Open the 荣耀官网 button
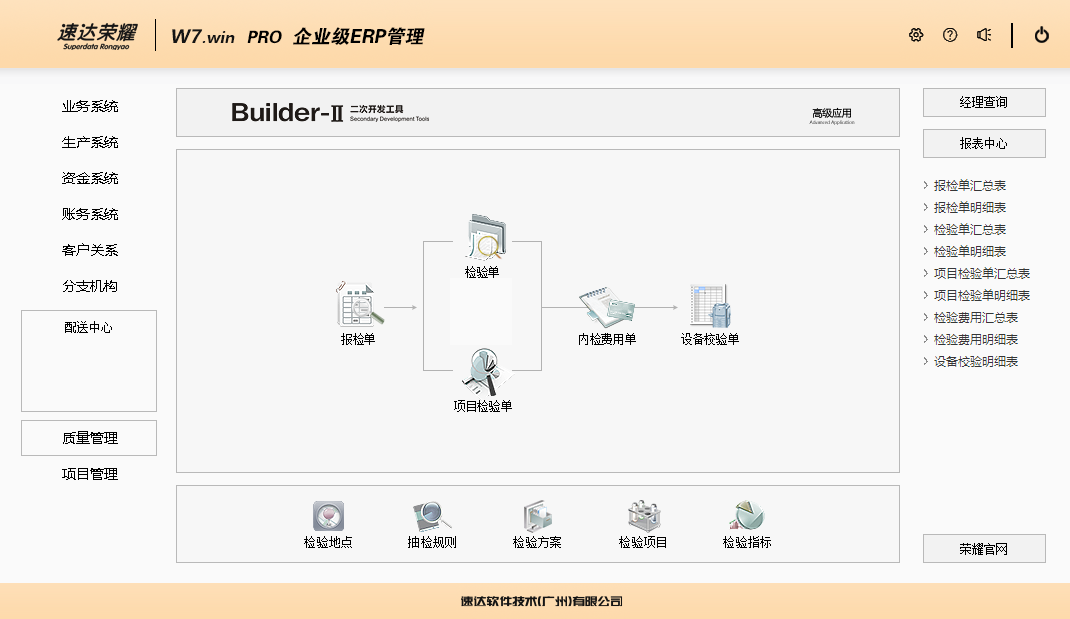 [984, 548]
